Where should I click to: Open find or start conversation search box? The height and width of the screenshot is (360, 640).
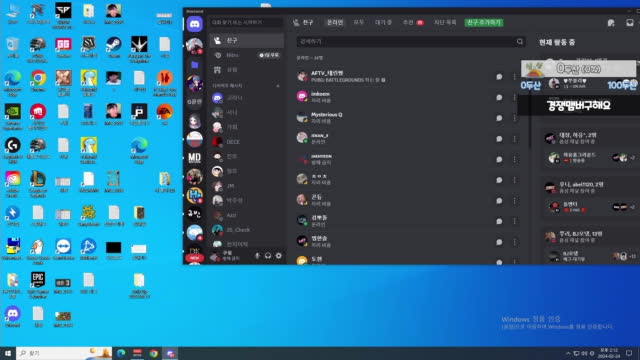pos(246,22)
